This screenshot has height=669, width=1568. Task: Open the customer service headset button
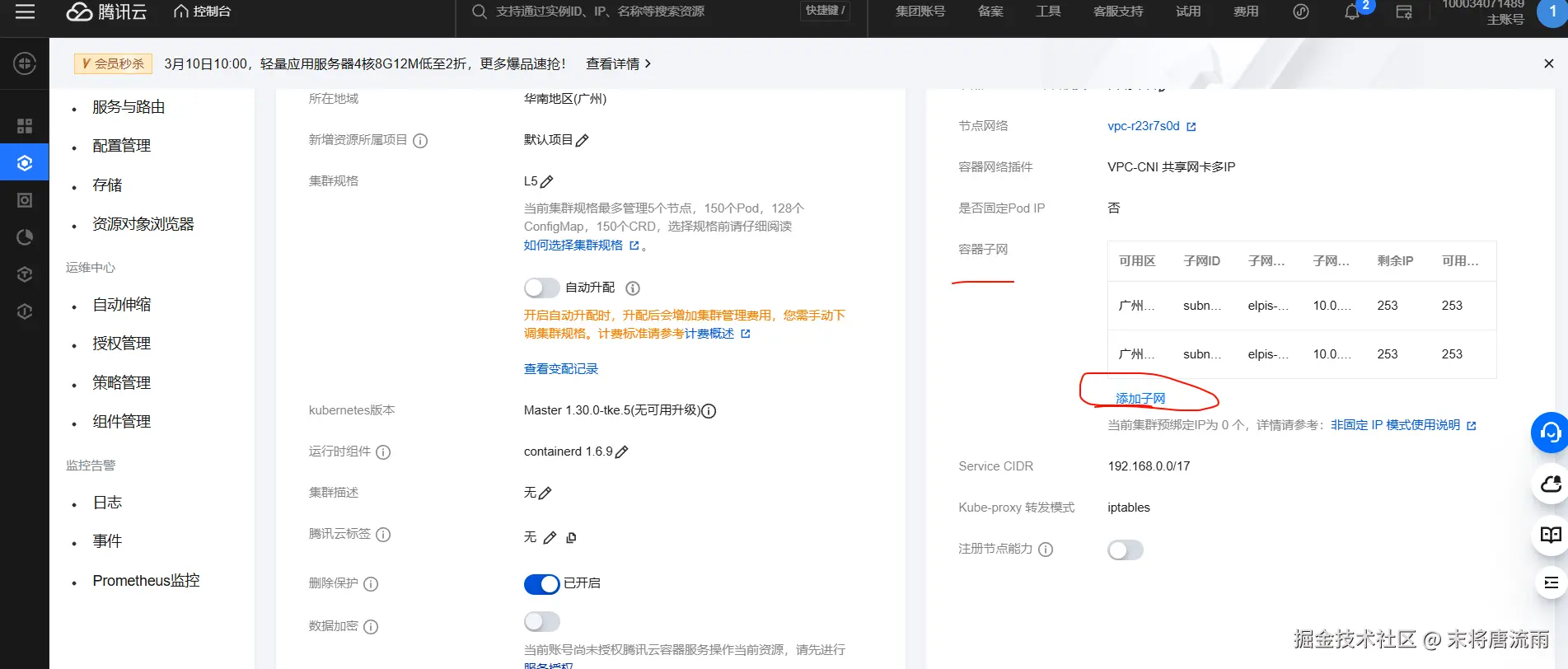click(x=1550, y=433)
